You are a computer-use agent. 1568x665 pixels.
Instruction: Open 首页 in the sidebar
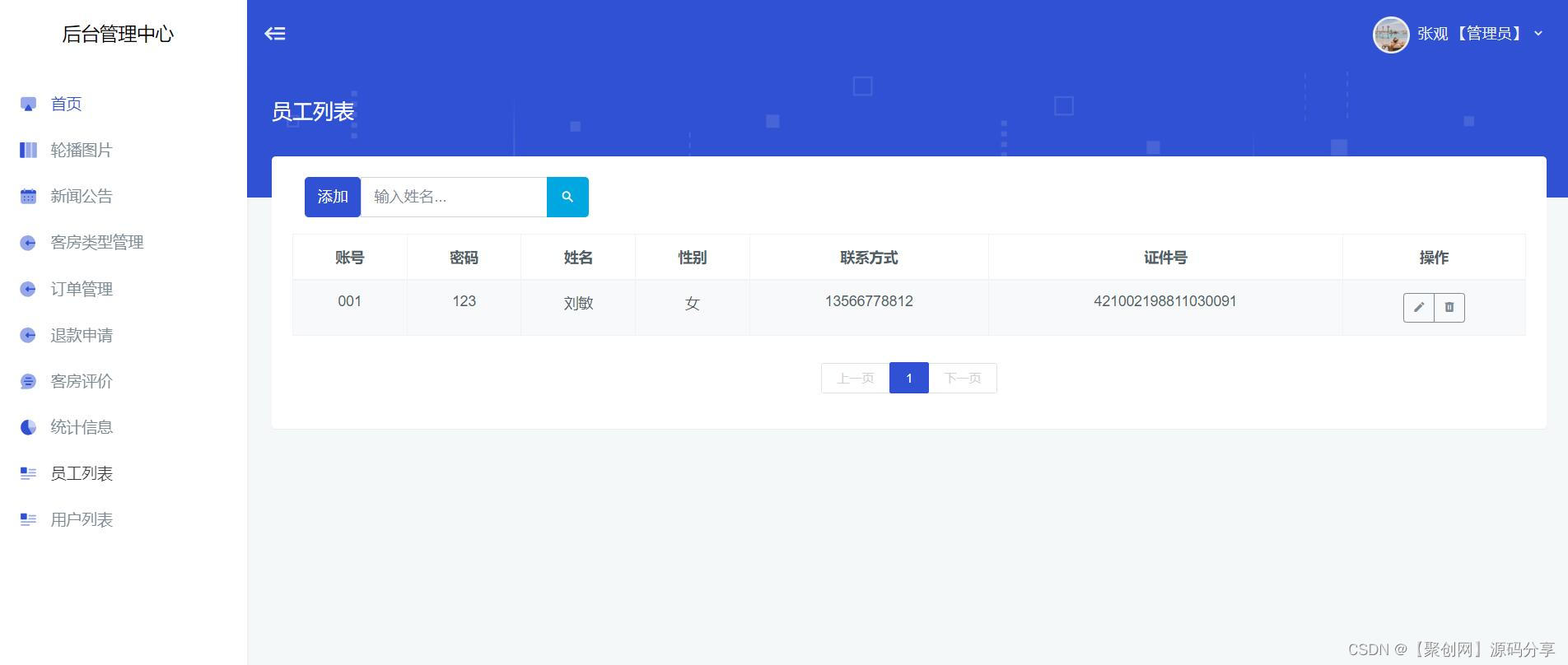click(66, 104)
